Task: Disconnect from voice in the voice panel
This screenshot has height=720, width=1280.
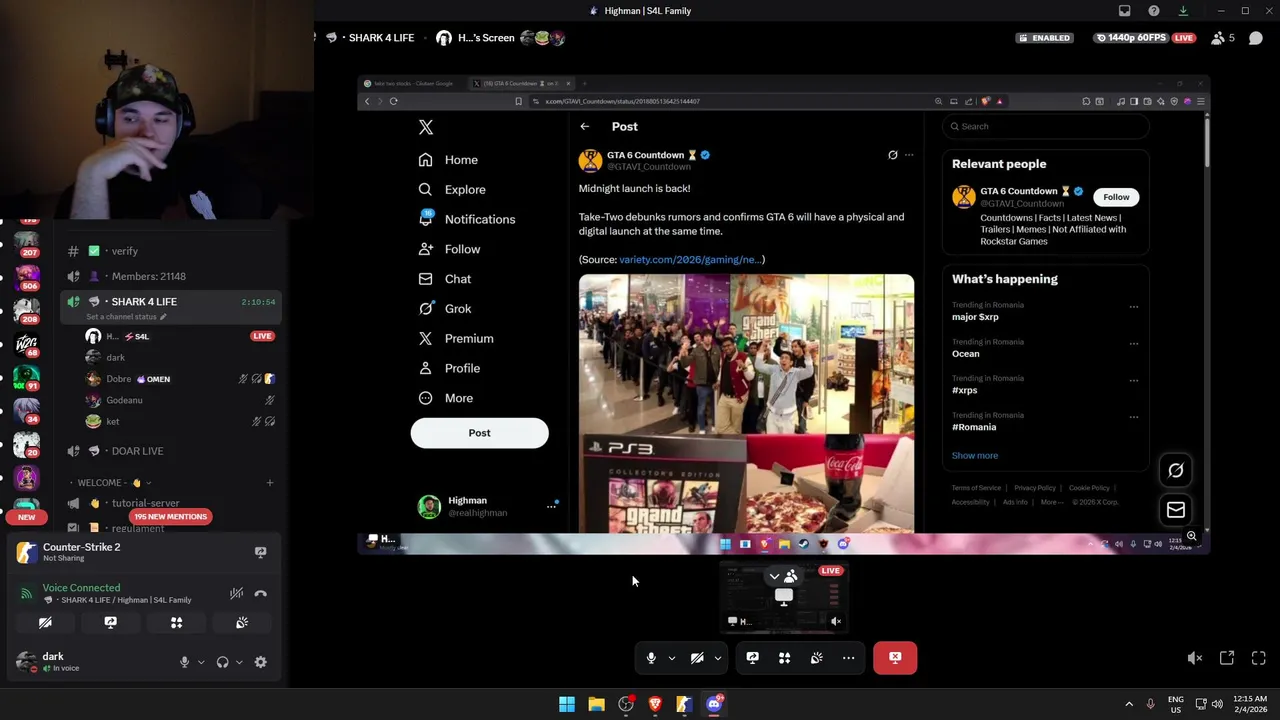Action: [x=261, y=593]
